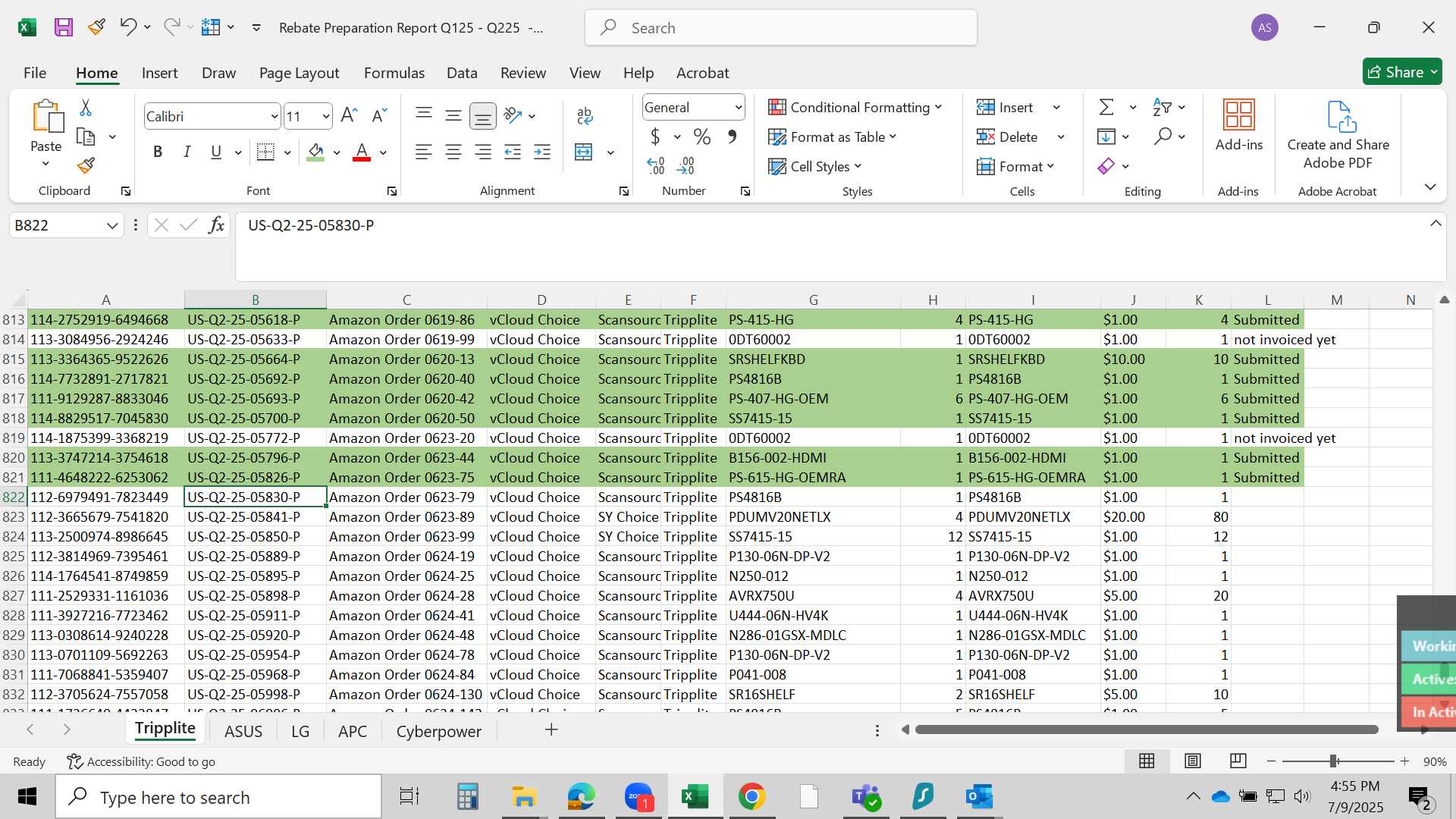Switch to the Insert ribbon tab
Viewport: 1456px width, 819px height.
point(159,73)
